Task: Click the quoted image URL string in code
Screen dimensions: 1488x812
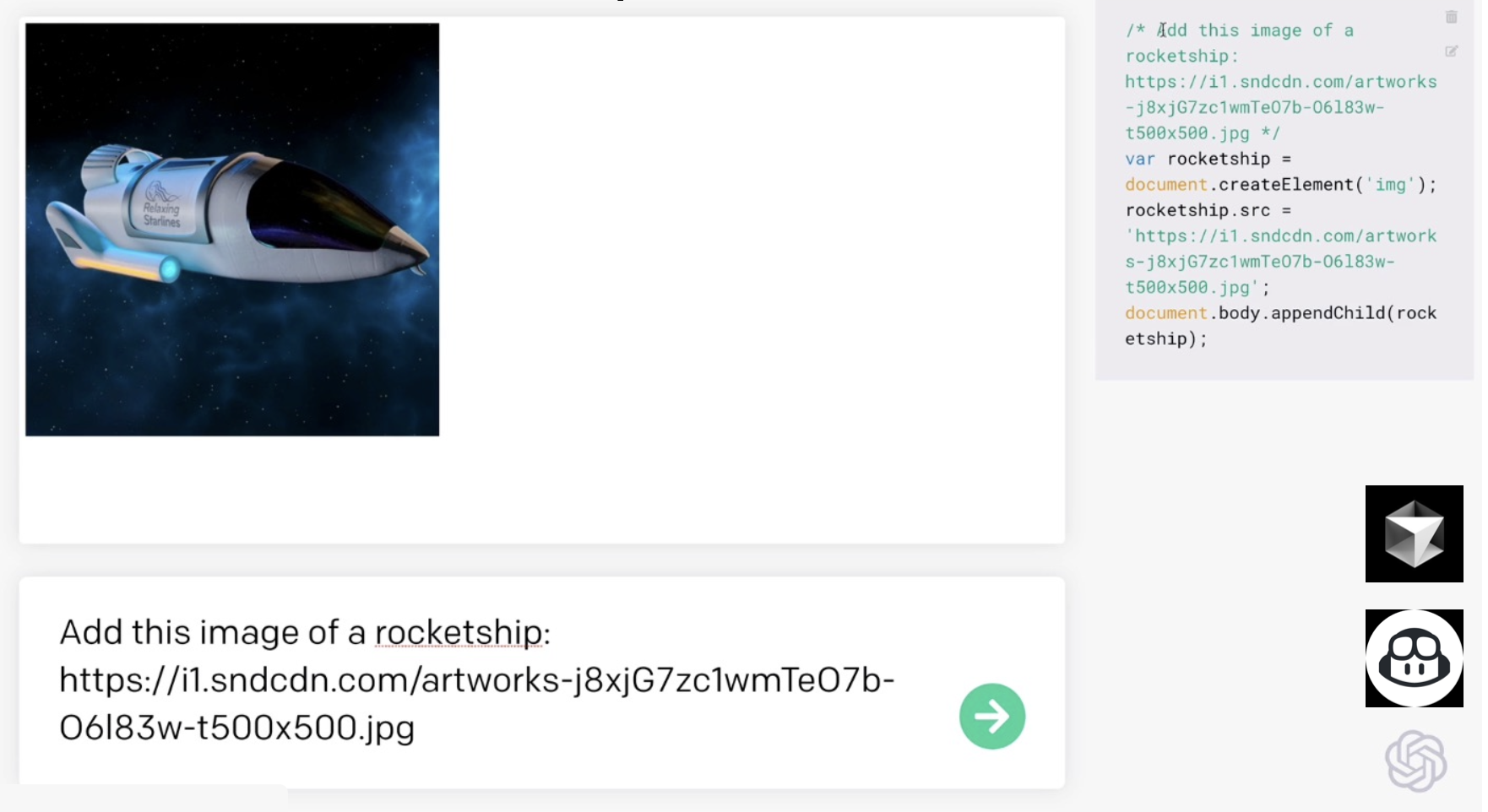Action: [x=1280, y=262]
